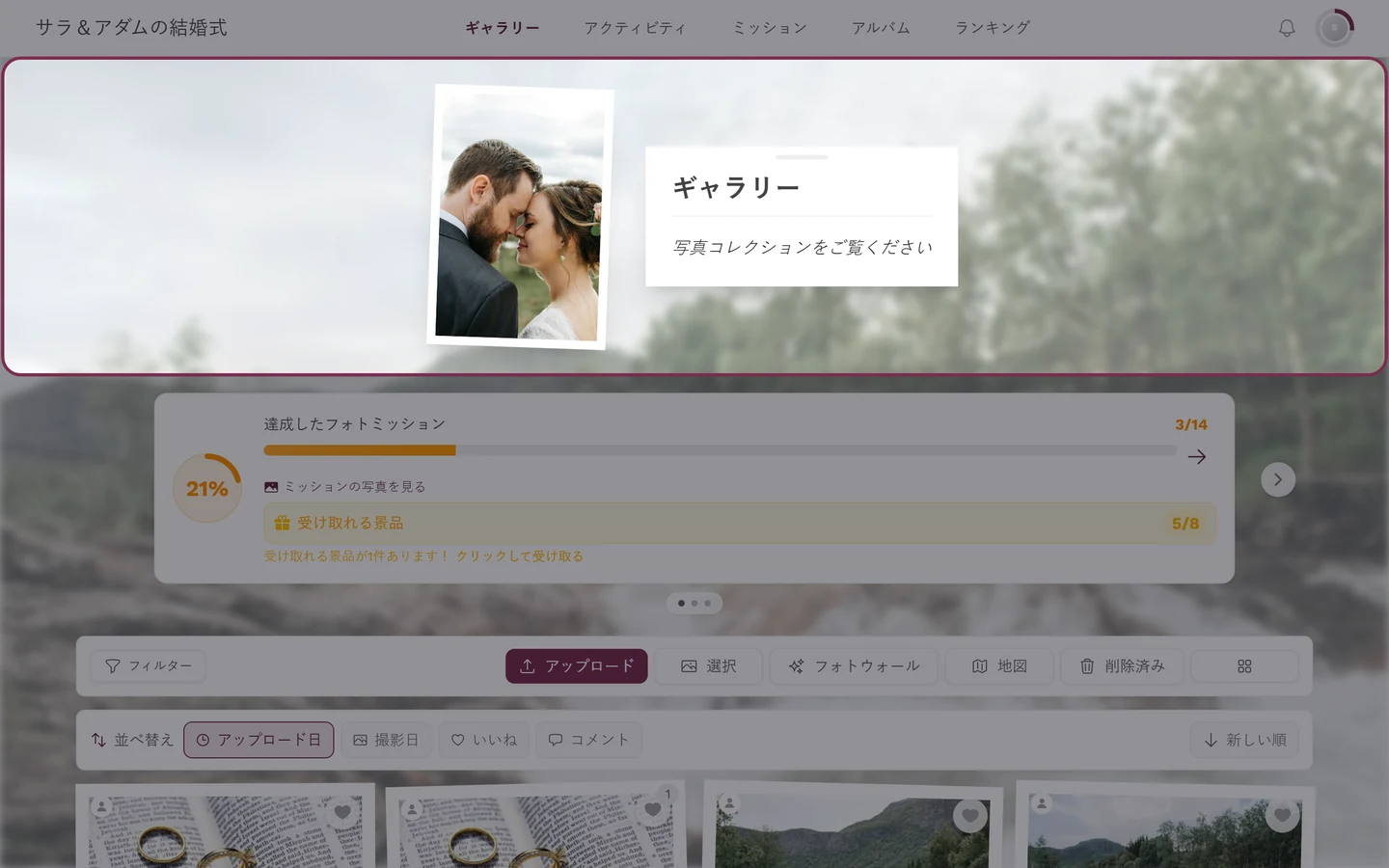Viewport: 1389px width, 868px height.
Task: Switch to the ギャラリー tab
Action: pos(503,28)
